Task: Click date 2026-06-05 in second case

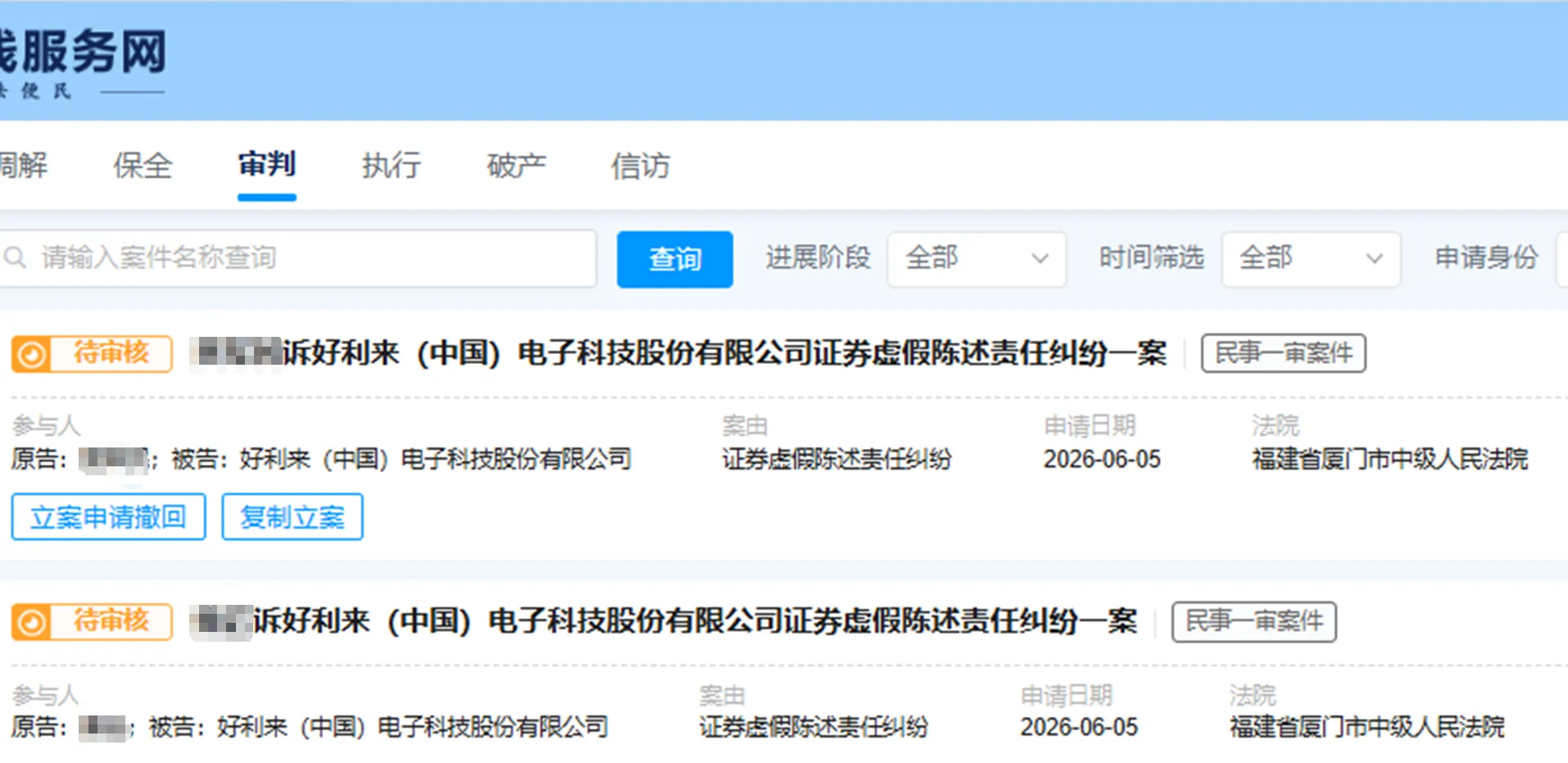Action: [1079, 727]
